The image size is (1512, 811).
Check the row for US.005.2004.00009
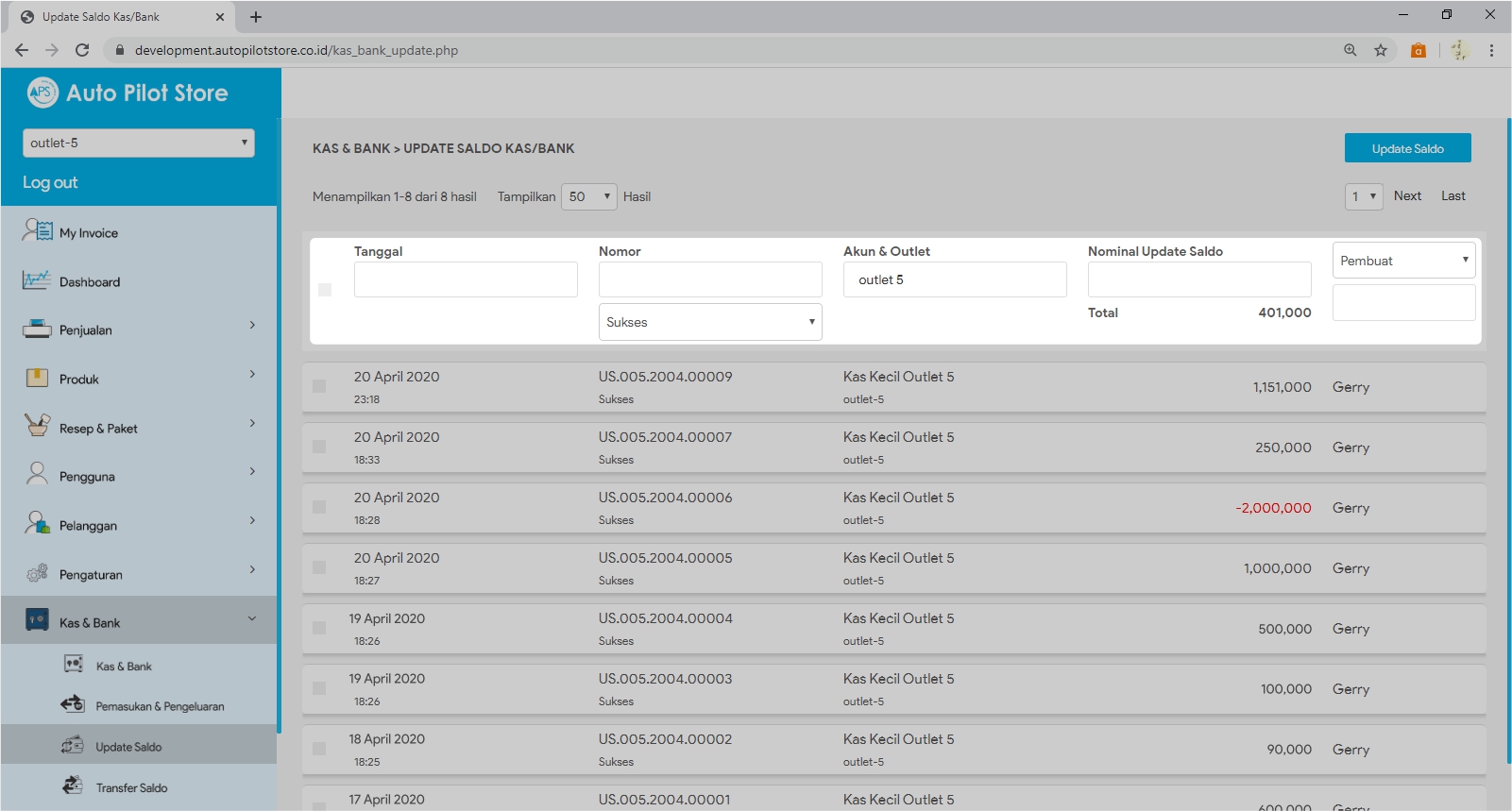[319, 386]
